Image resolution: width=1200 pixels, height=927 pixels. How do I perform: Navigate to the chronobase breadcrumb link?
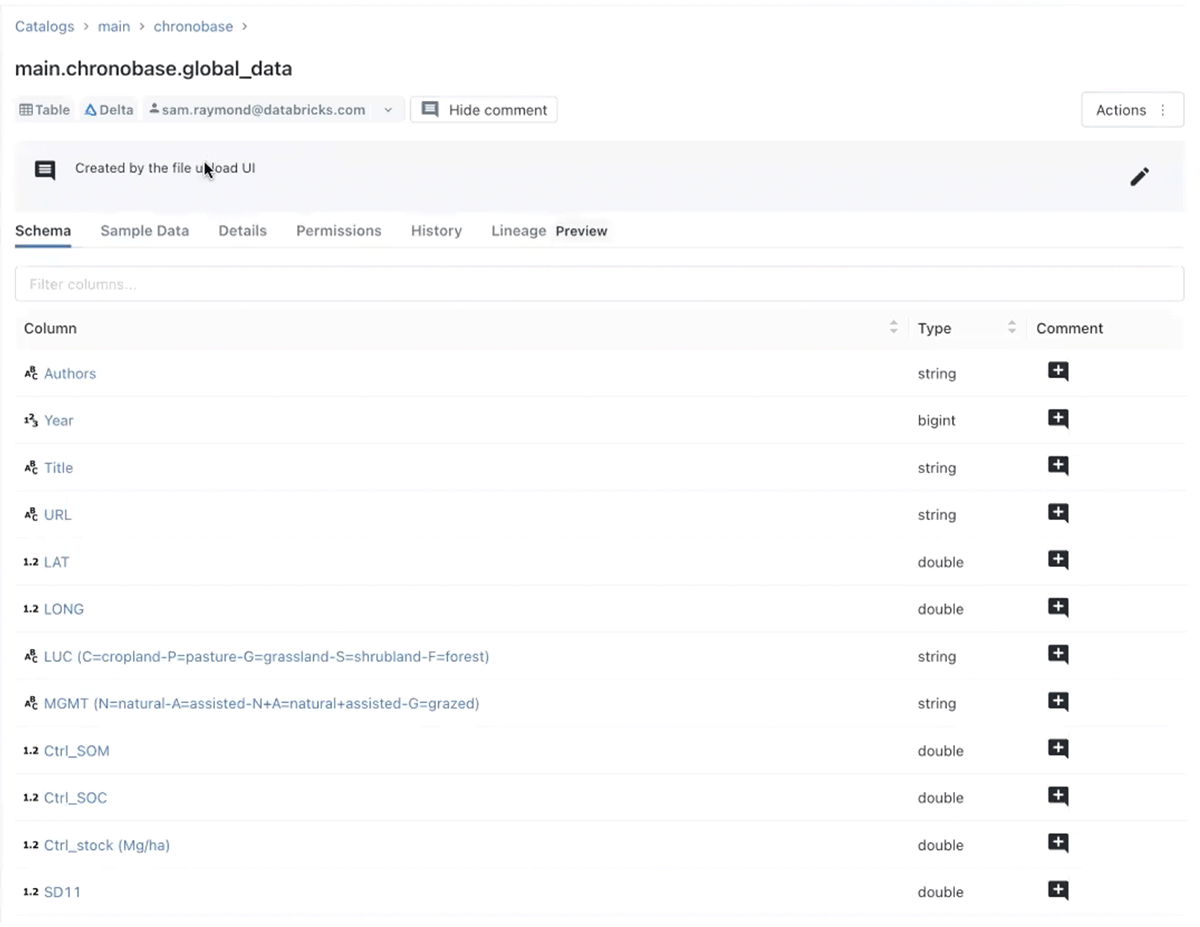tap(193, 27)
